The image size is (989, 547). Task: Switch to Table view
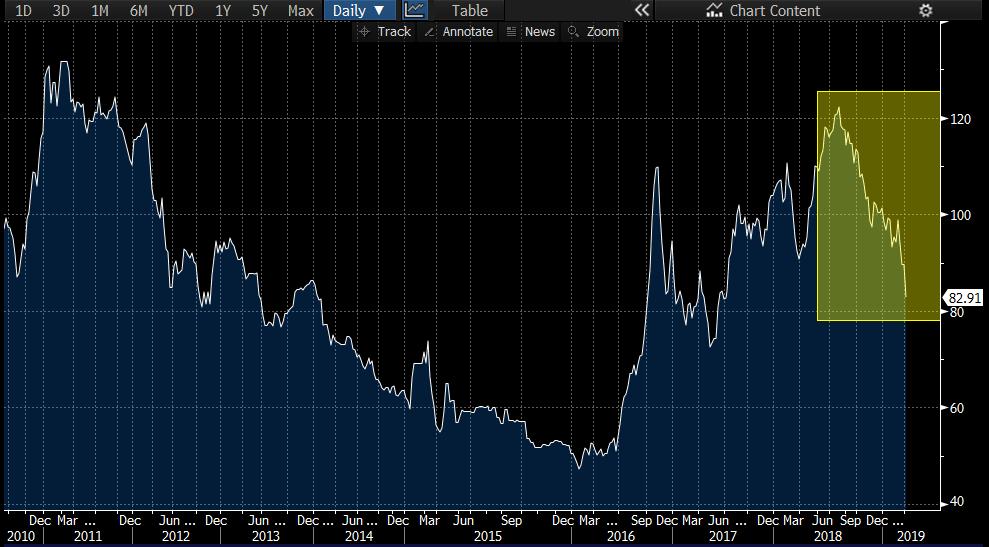[x=469, y=11]
